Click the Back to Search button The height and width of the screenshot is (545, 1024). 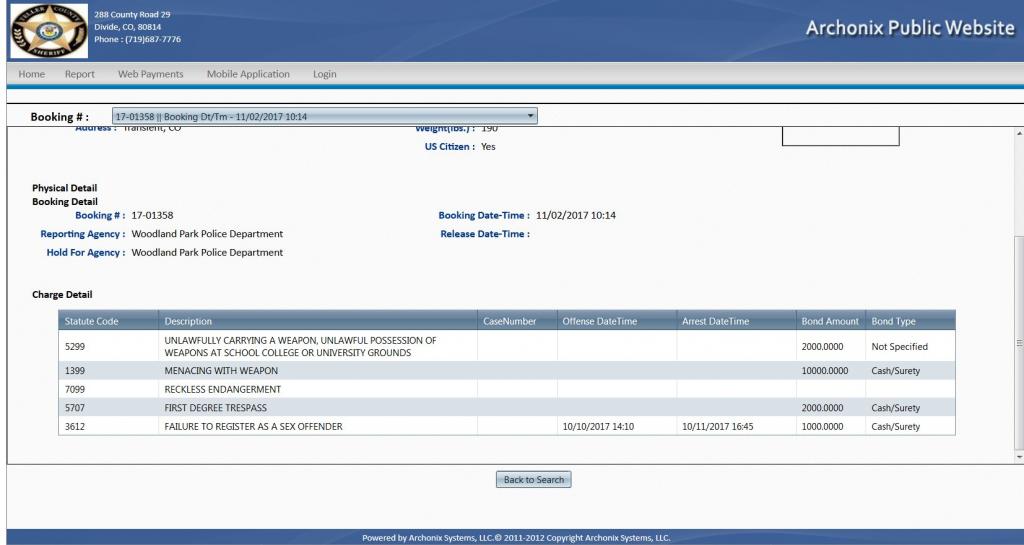(x=533, y=480)
